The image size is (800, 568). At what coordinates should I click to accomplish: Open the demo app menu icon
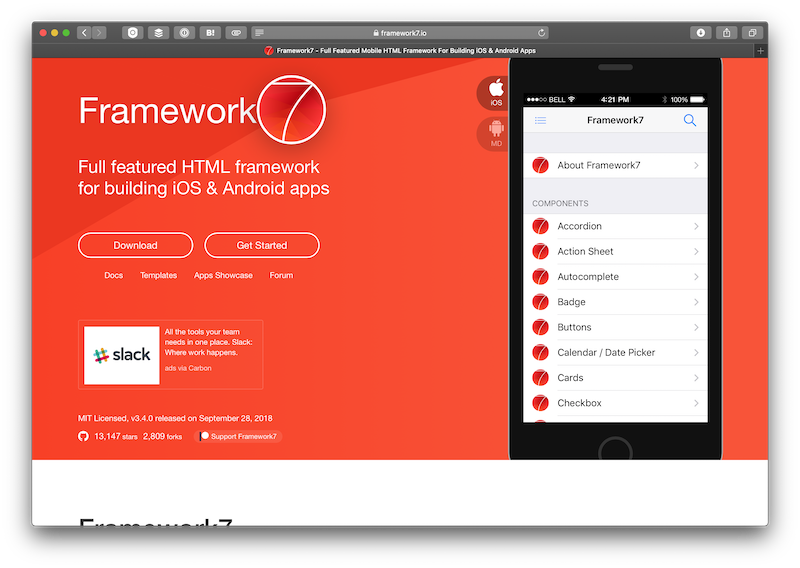click(540, 120)
